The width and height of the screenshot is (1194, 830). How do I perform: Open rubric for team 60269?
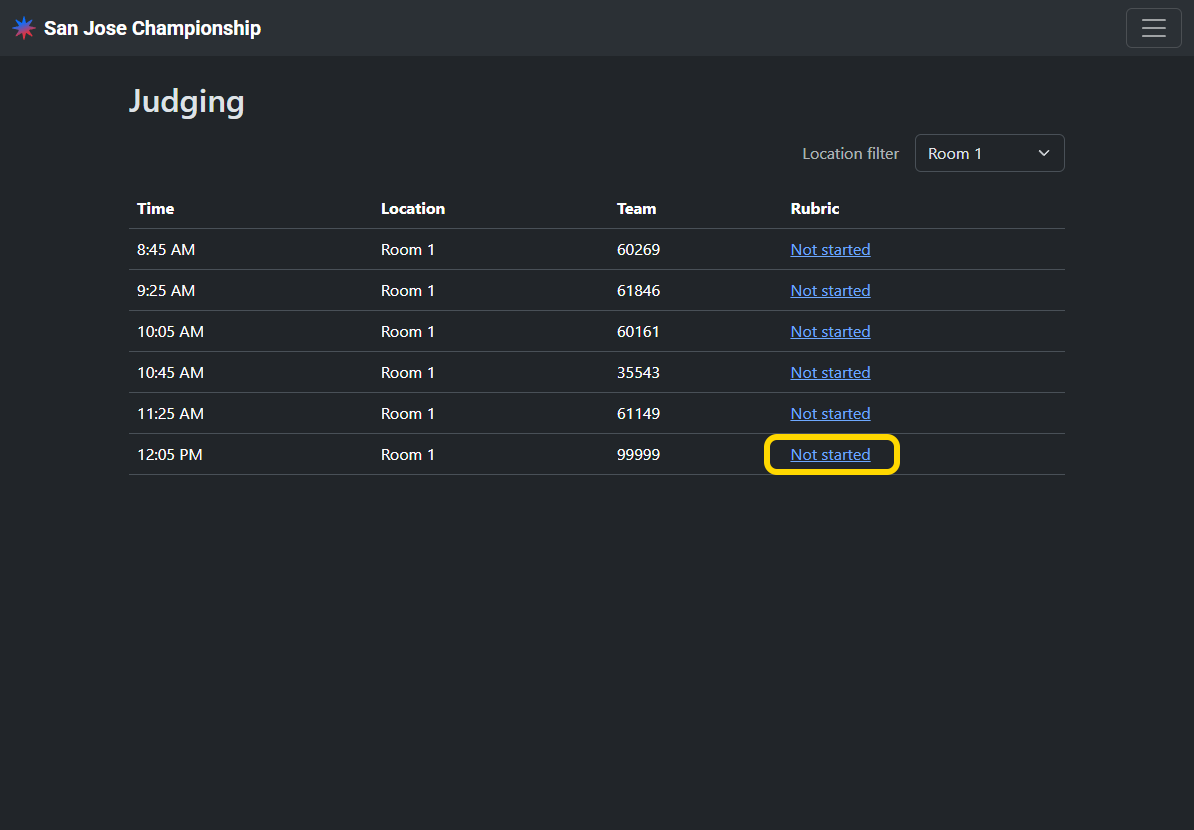(830, 250)
